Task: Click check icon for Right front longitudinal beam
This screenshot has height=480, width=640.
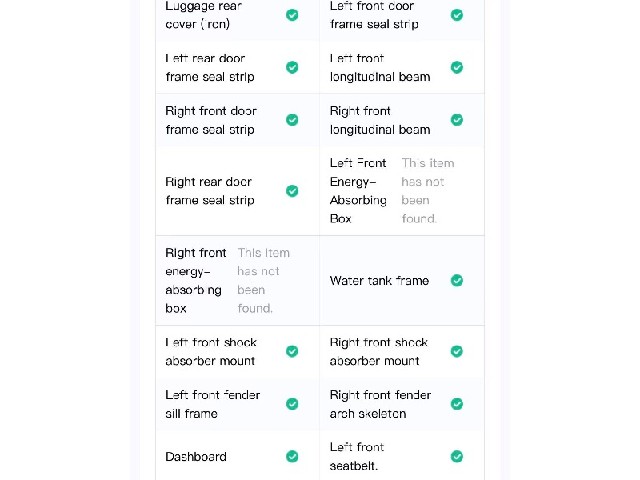Action: pyautogui.click(x=457, y=120)
